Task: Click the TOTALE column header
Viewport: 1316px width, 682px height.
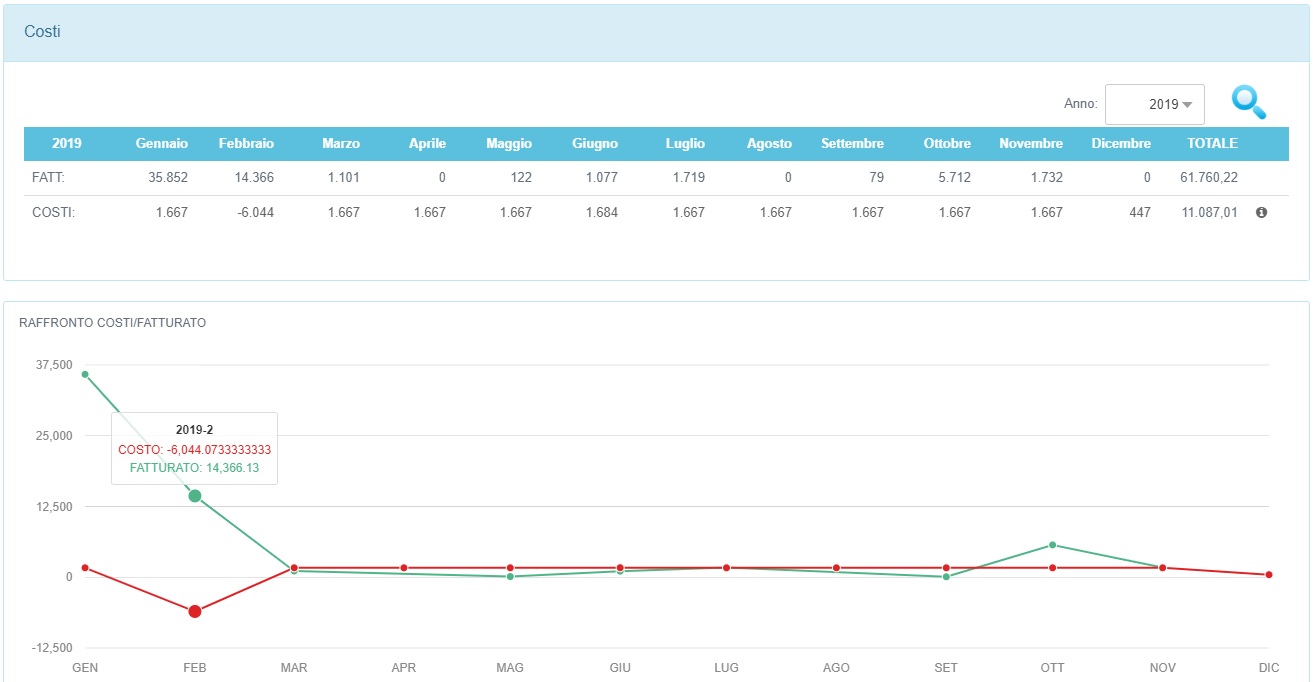Action: (1211, 143)
